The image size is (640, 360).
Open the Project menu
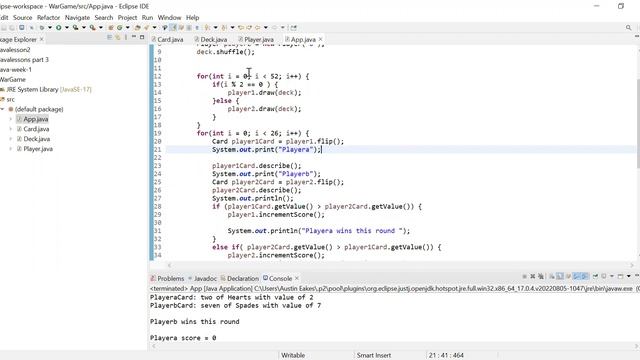pos(127,18)
